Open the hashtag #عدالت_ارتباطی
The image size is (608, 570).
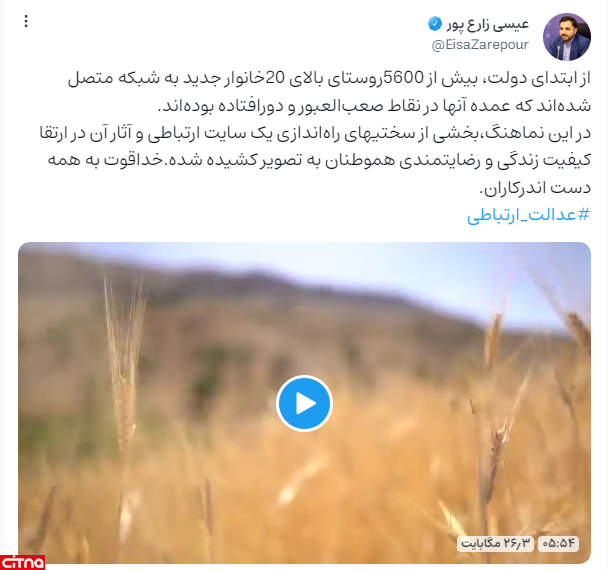(529, 214)
